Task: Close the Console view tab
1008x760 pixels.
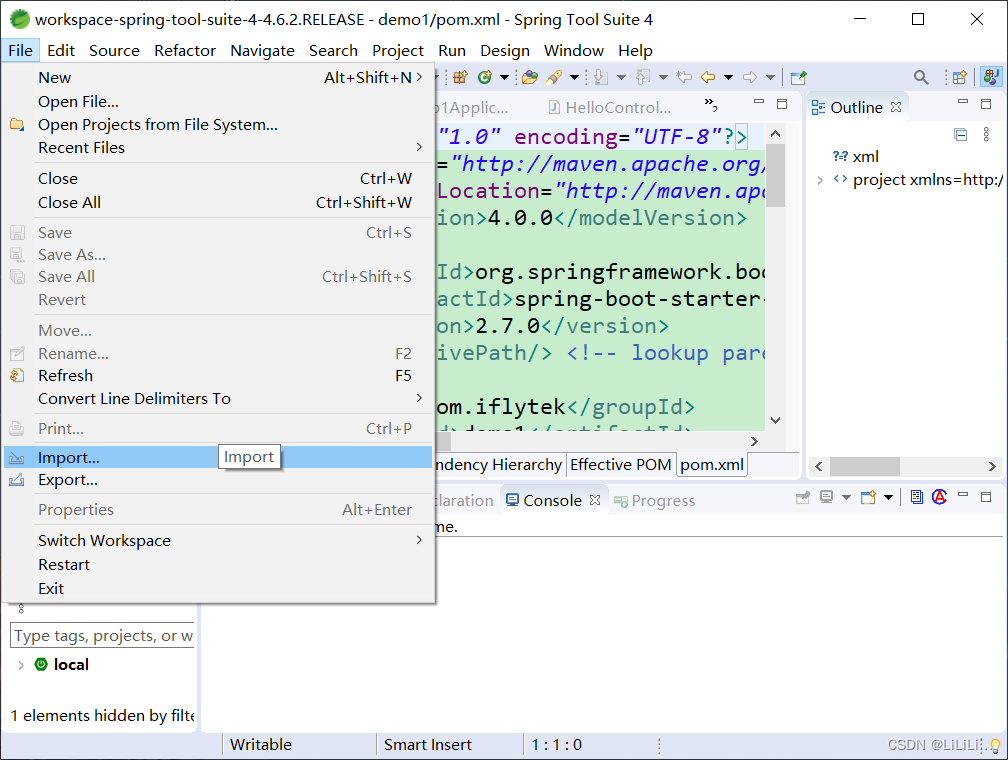Action: tap(595, 500)
